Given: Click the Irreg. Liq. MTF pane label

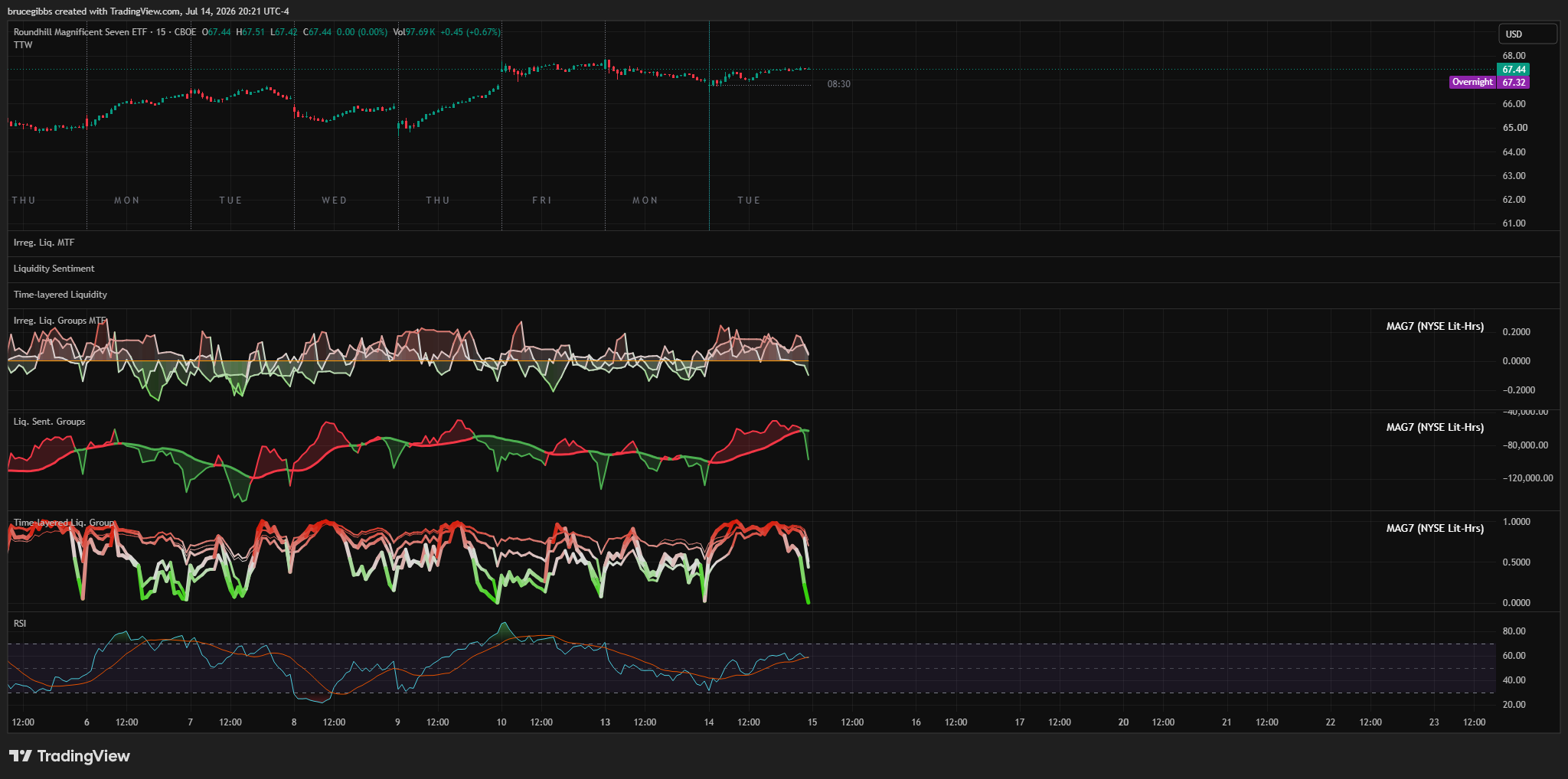Looking at the screenshot, I should click(x=44, y=243).
